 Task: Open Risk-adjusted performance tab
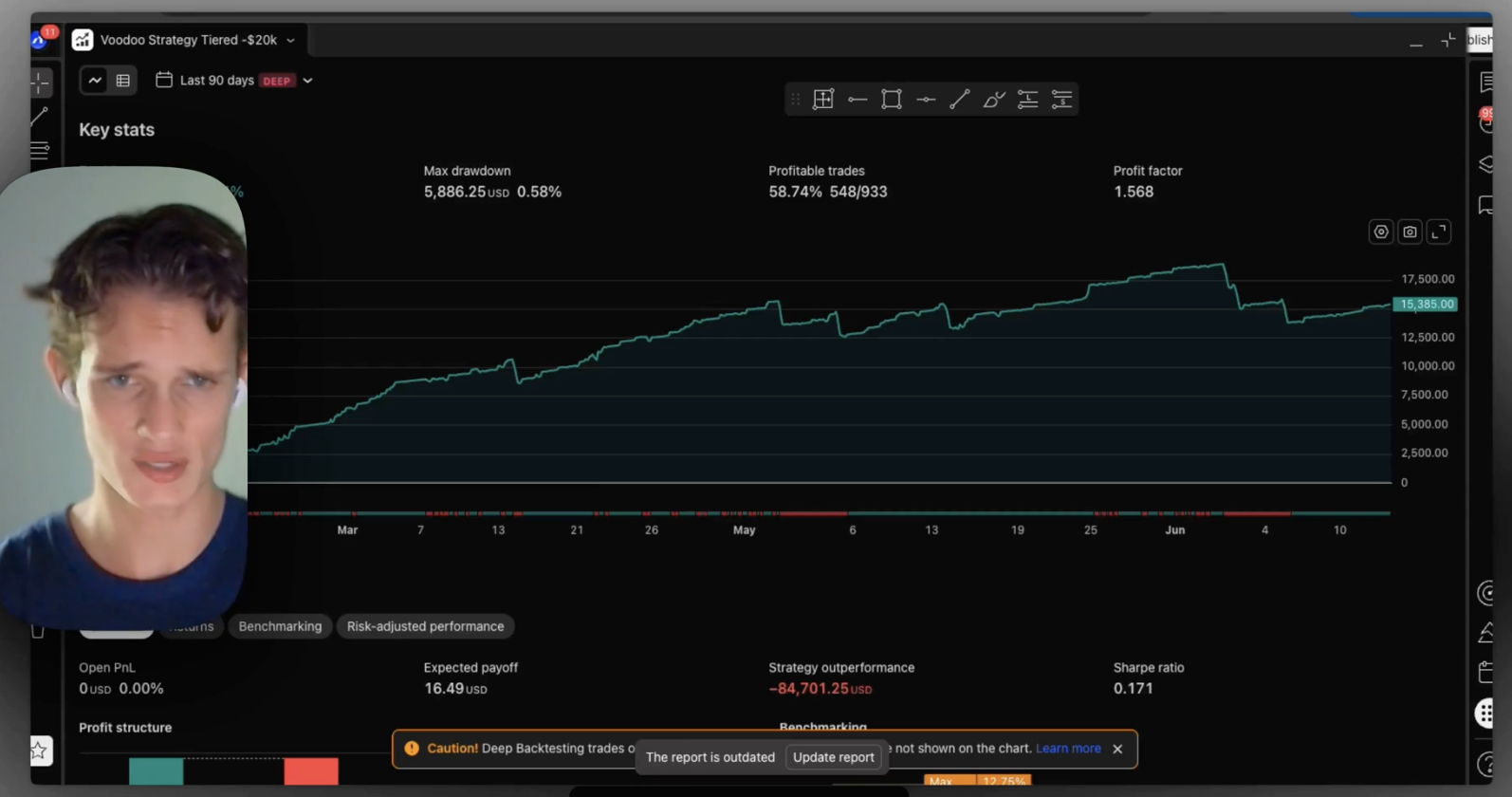[425, 626]
